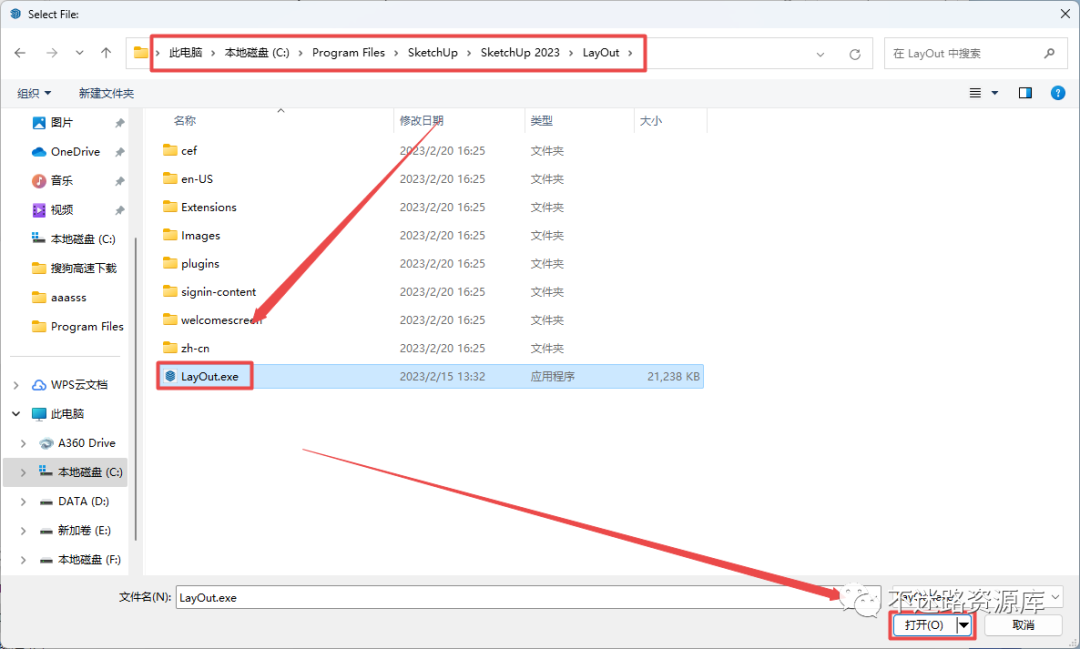Open recent locations dropdown arrow
This screenshot has width=1080, height=649.
[x=80, y=53]
